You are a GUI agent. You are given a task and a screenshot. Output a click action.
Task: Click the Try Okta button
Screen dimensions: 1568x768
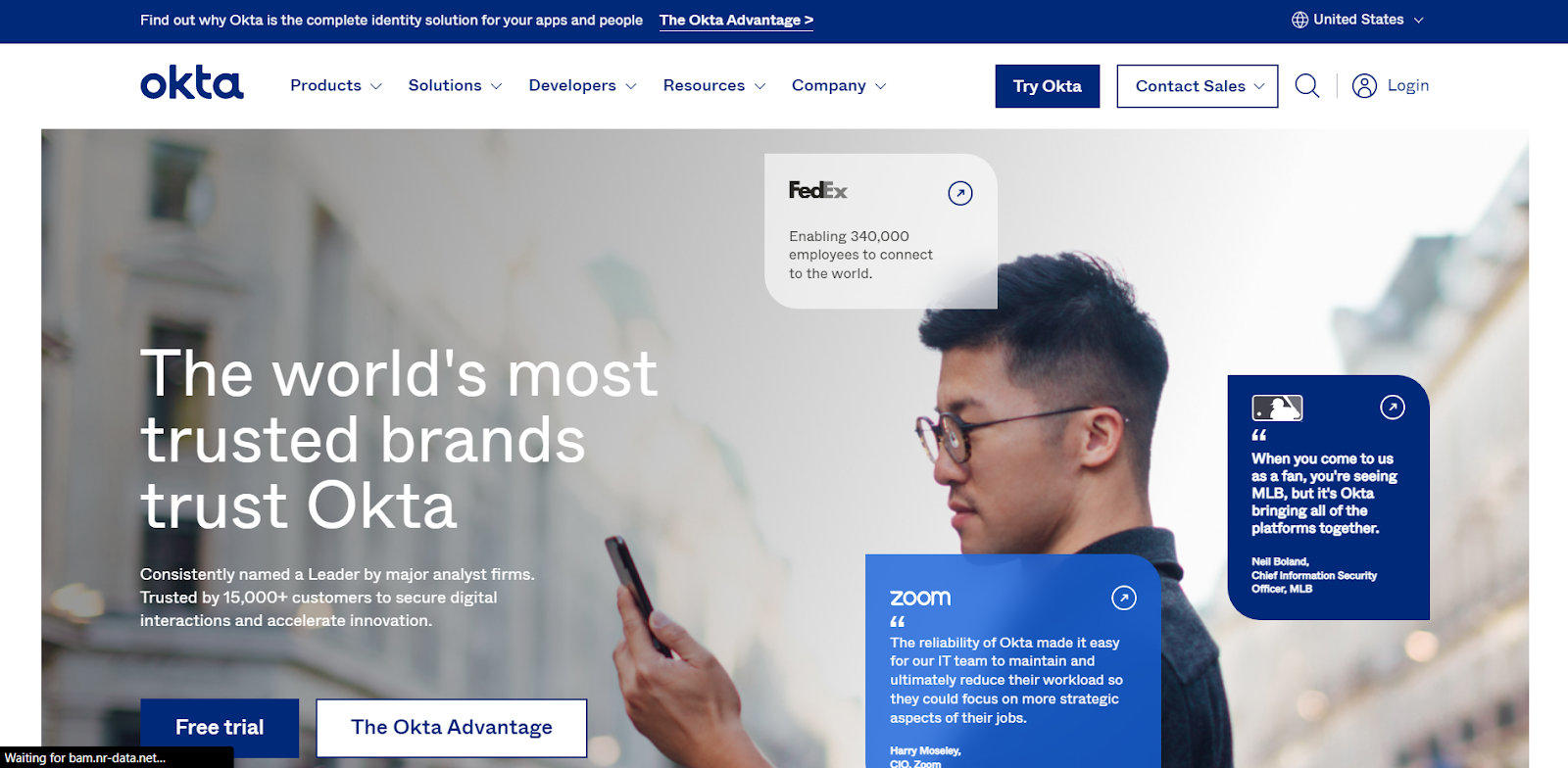click(1048, 86)
